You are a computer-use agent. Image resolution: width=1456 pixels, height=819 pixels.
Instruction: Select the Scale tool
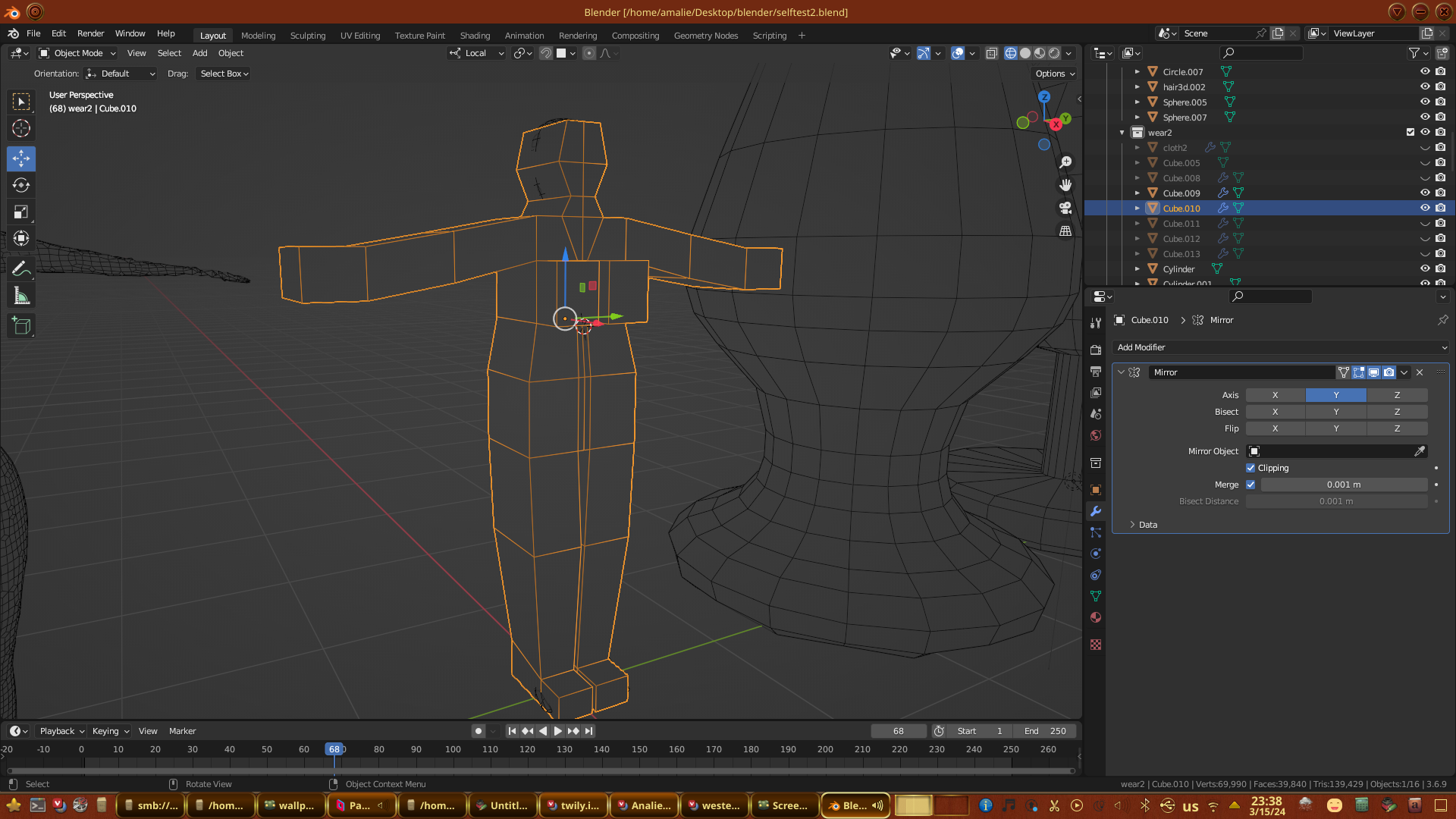click(21, 212)
